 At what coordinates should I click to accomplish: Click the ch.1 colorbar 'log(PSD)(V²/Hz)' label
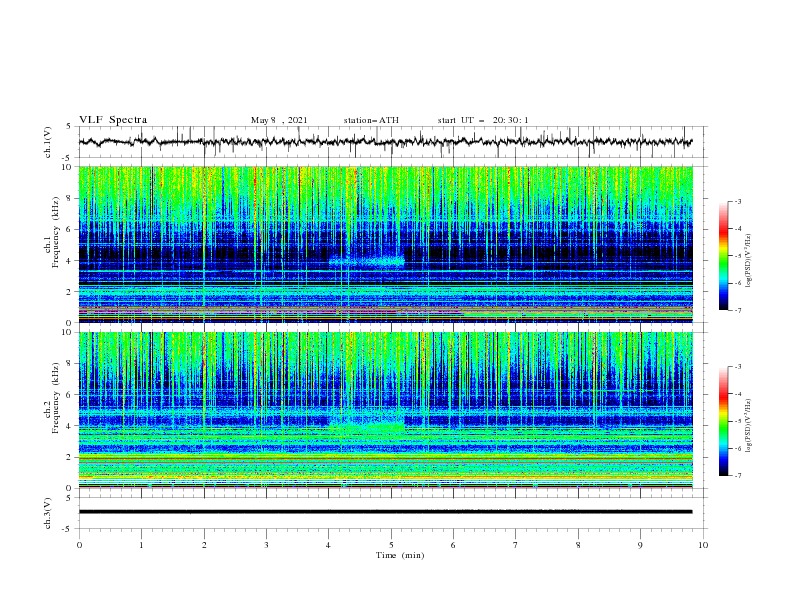[x=749, y=261]
